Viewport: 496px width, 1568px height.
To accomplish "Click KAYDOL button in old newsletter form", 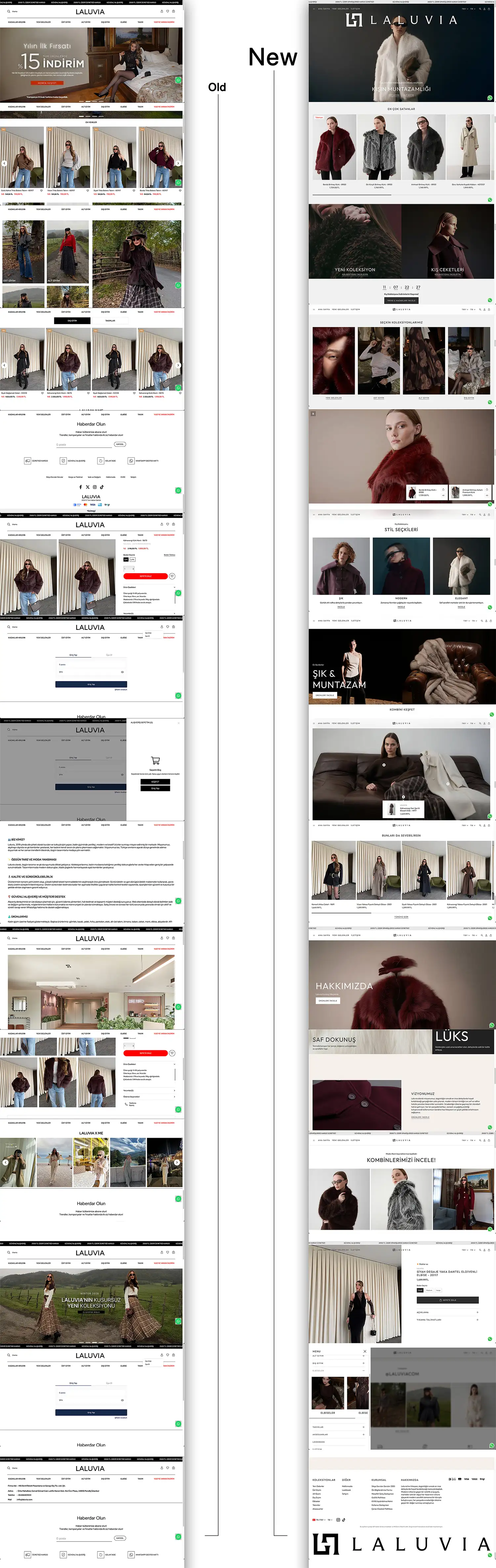I will pos(120,444).
